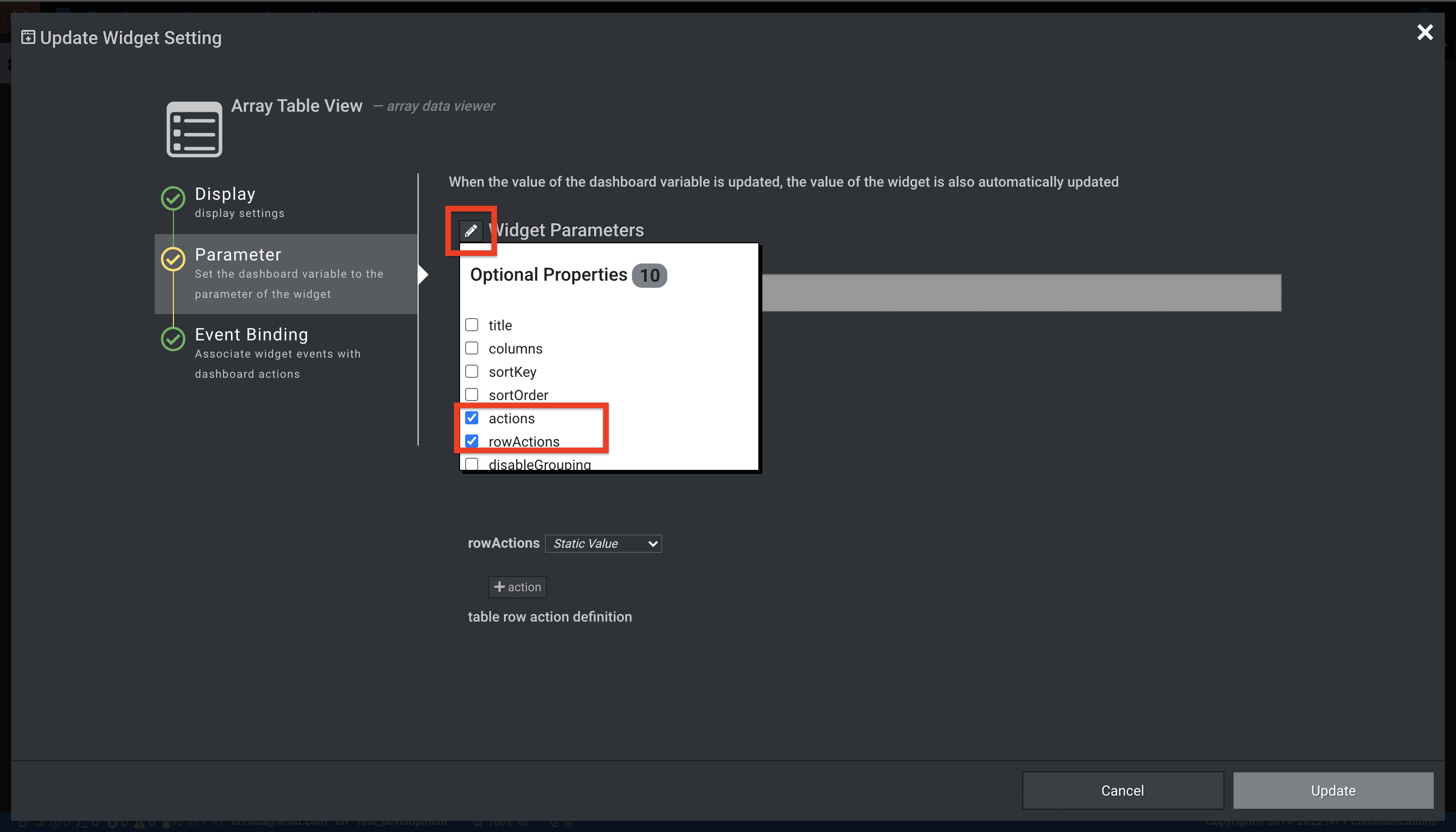1456x832 pixels.
Task: Click the rowActions parameter label
Action: point(503,543)
